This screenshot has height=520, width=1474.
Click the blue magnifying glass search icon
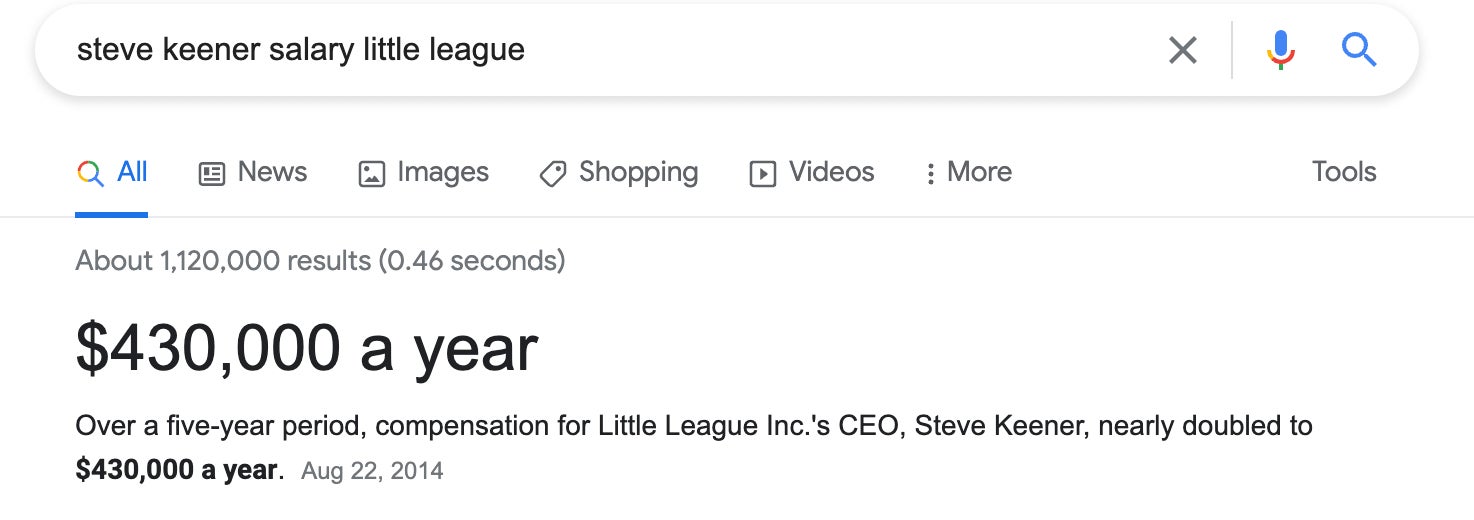point(1359,49)
